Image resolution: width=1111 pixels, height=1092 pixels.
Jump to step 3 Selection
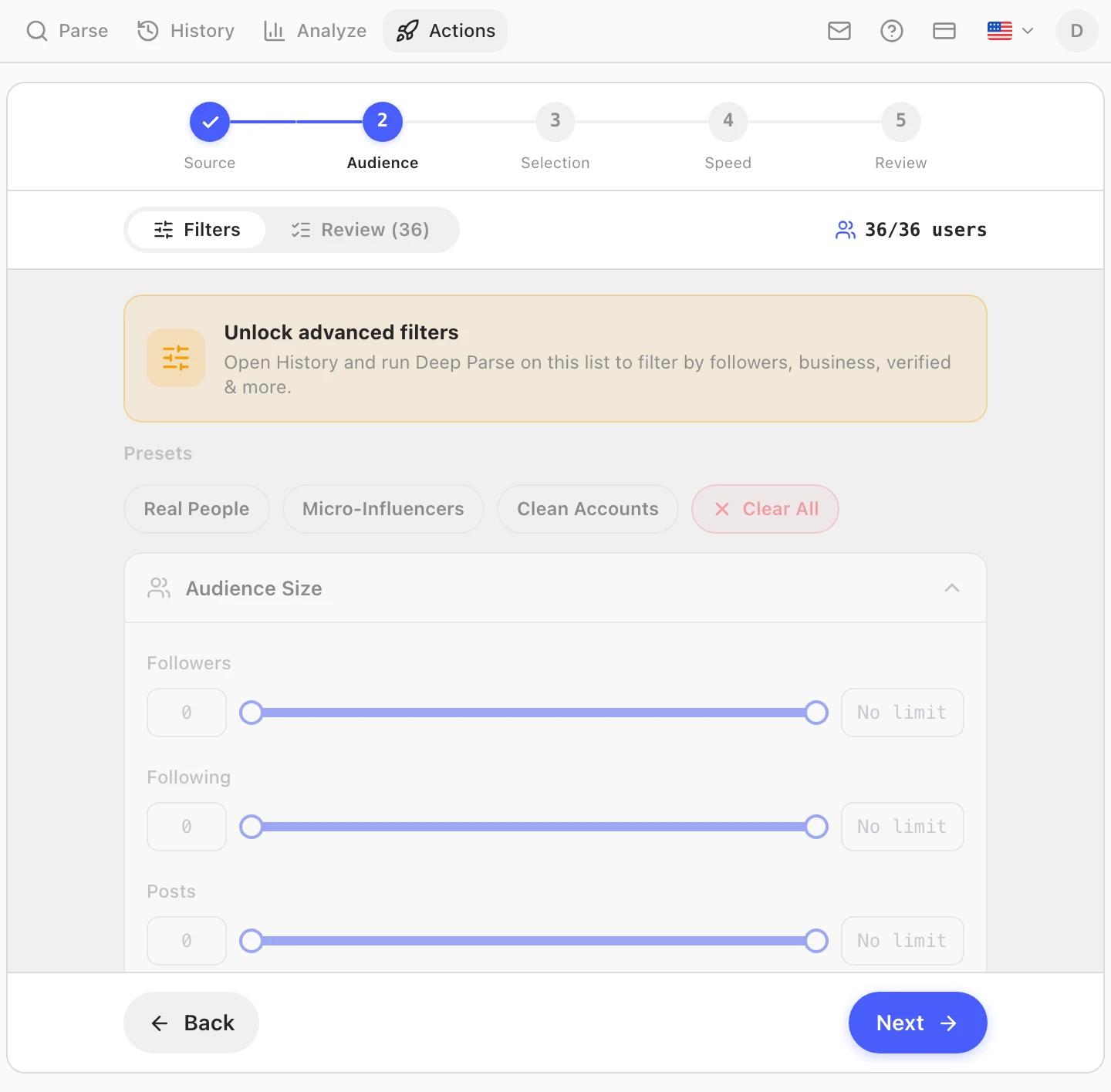tap(555, 122)
